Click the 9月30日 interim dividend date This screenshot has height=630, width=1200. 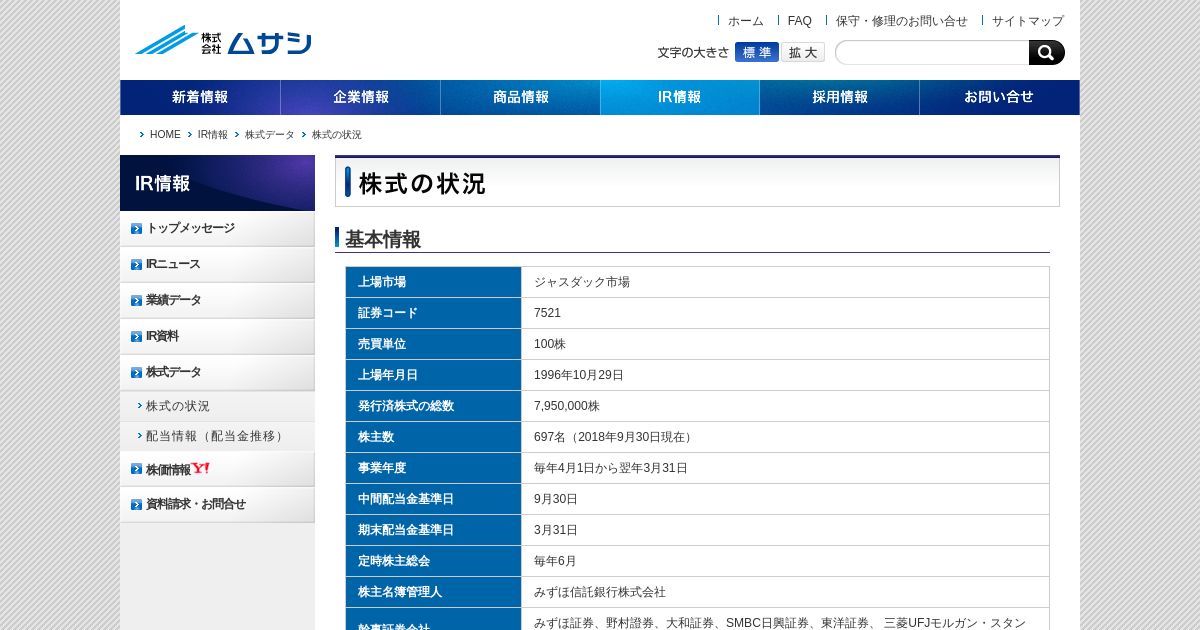(556, 499)
